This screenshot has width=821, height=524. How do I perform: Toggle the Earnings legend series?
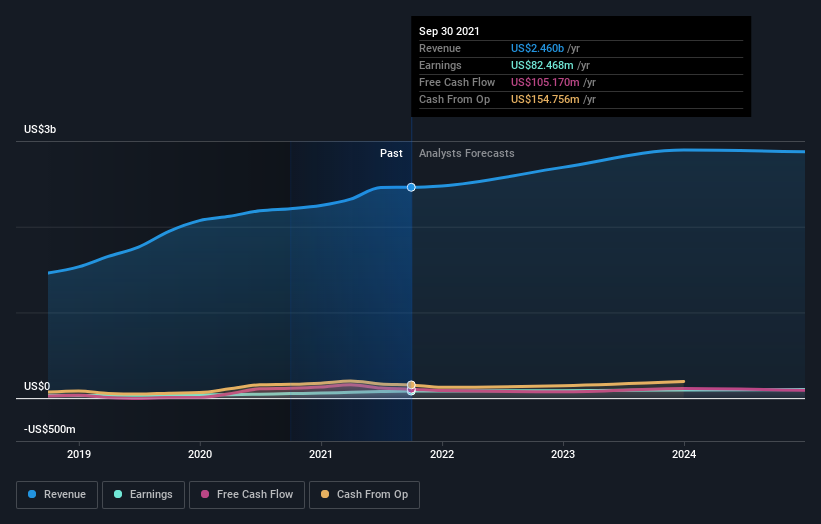point(143,495)
